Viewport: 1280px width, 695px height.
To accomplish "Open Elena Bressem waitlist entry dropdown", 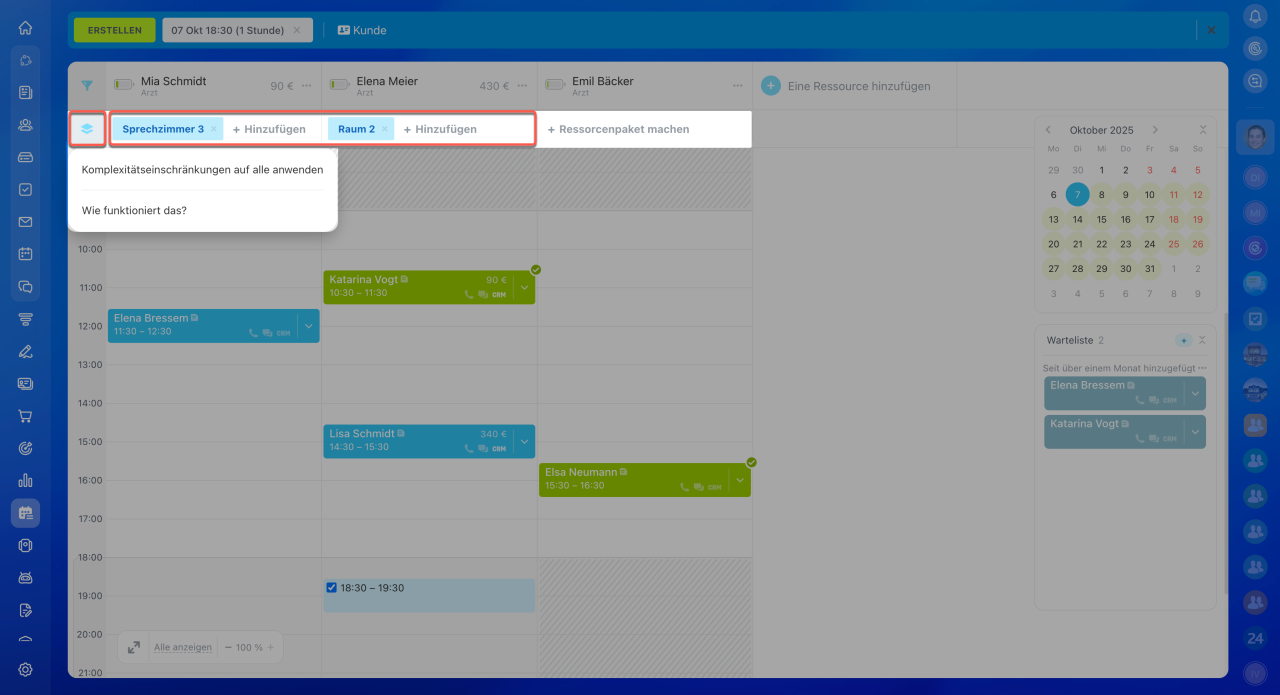I will click(x=1195, y=393).
